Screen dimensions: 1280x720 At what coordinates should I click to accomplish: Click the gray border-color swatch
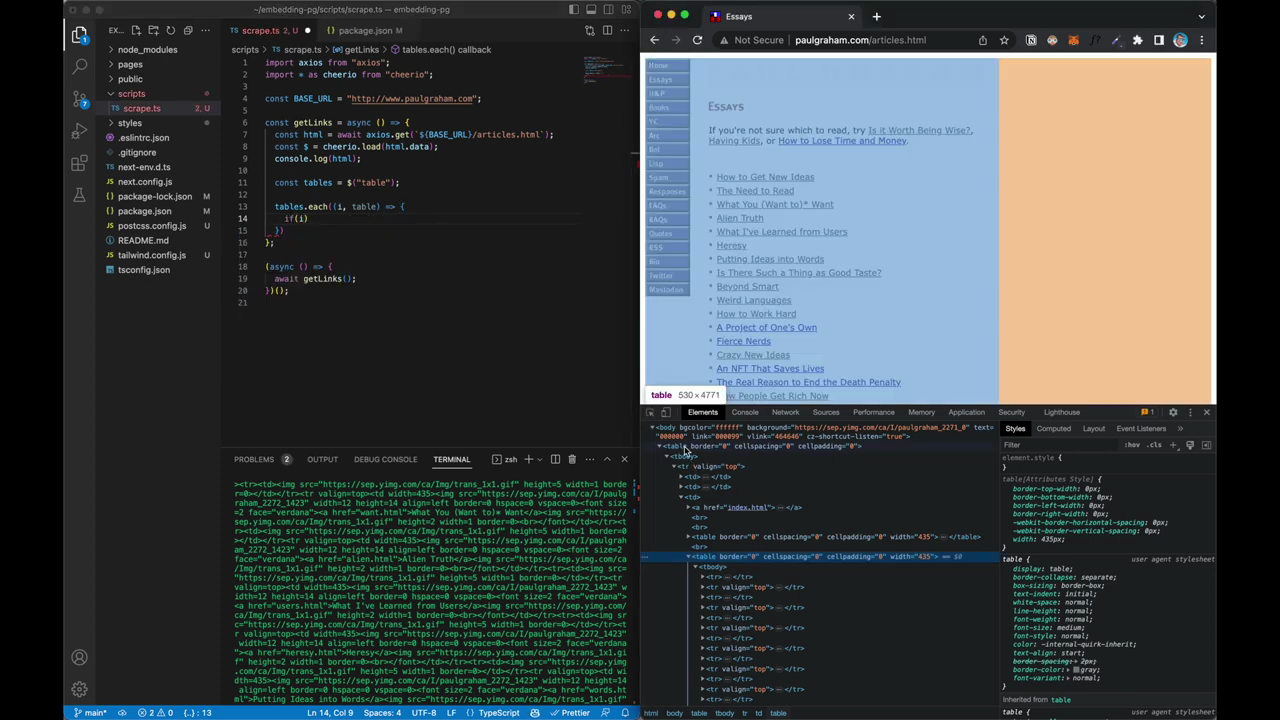1077,669
